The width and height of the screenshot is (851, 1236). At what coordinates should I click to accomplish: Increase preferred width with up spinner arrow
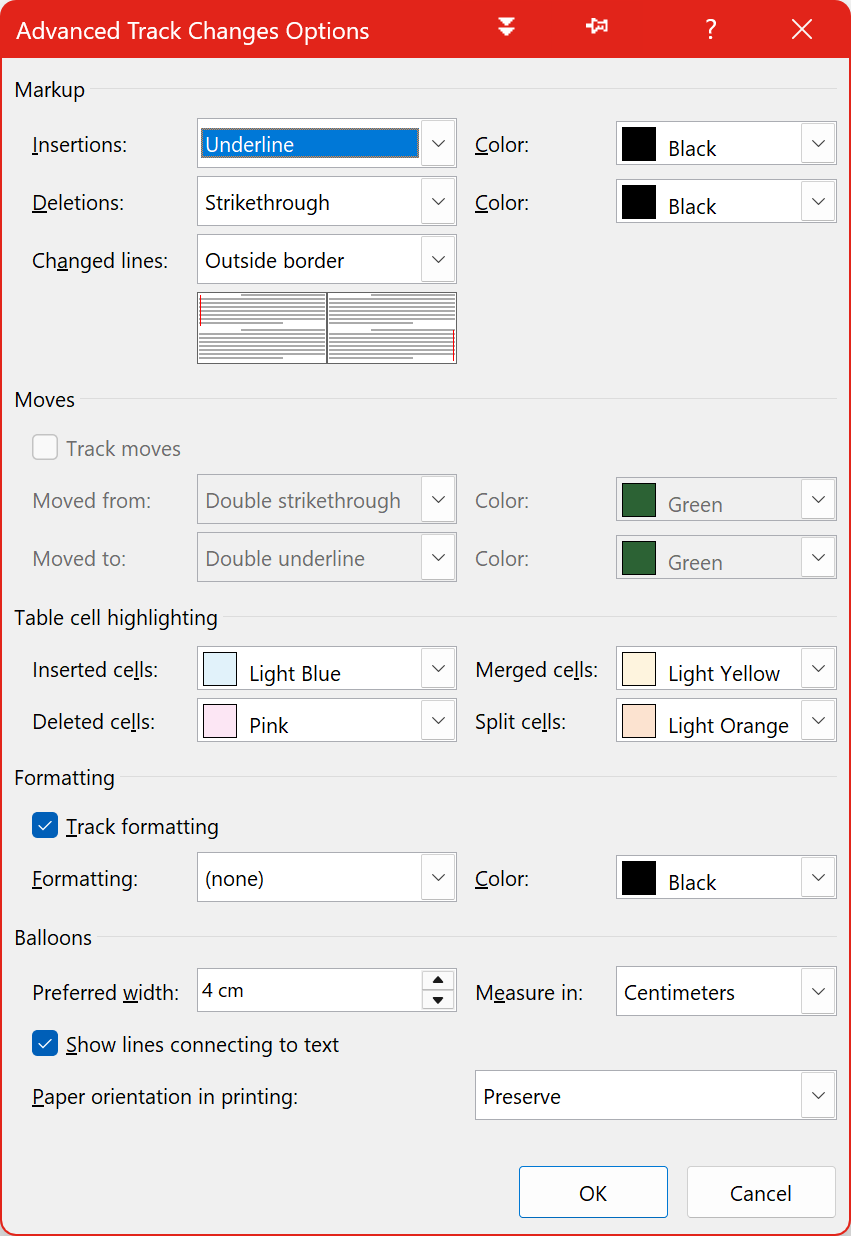[438, 981]
